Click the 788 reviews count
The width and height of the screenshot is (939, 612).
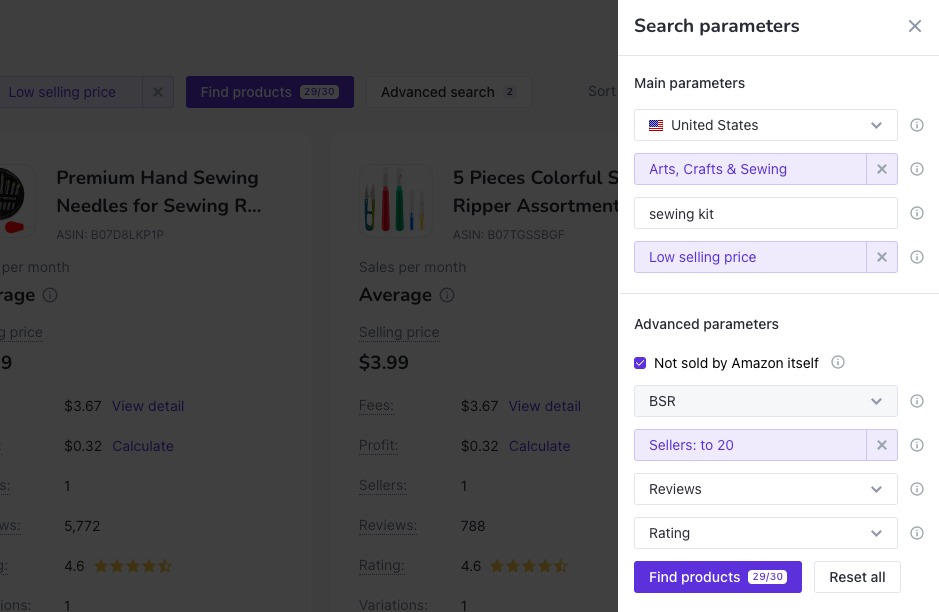(x=472, y=526)
